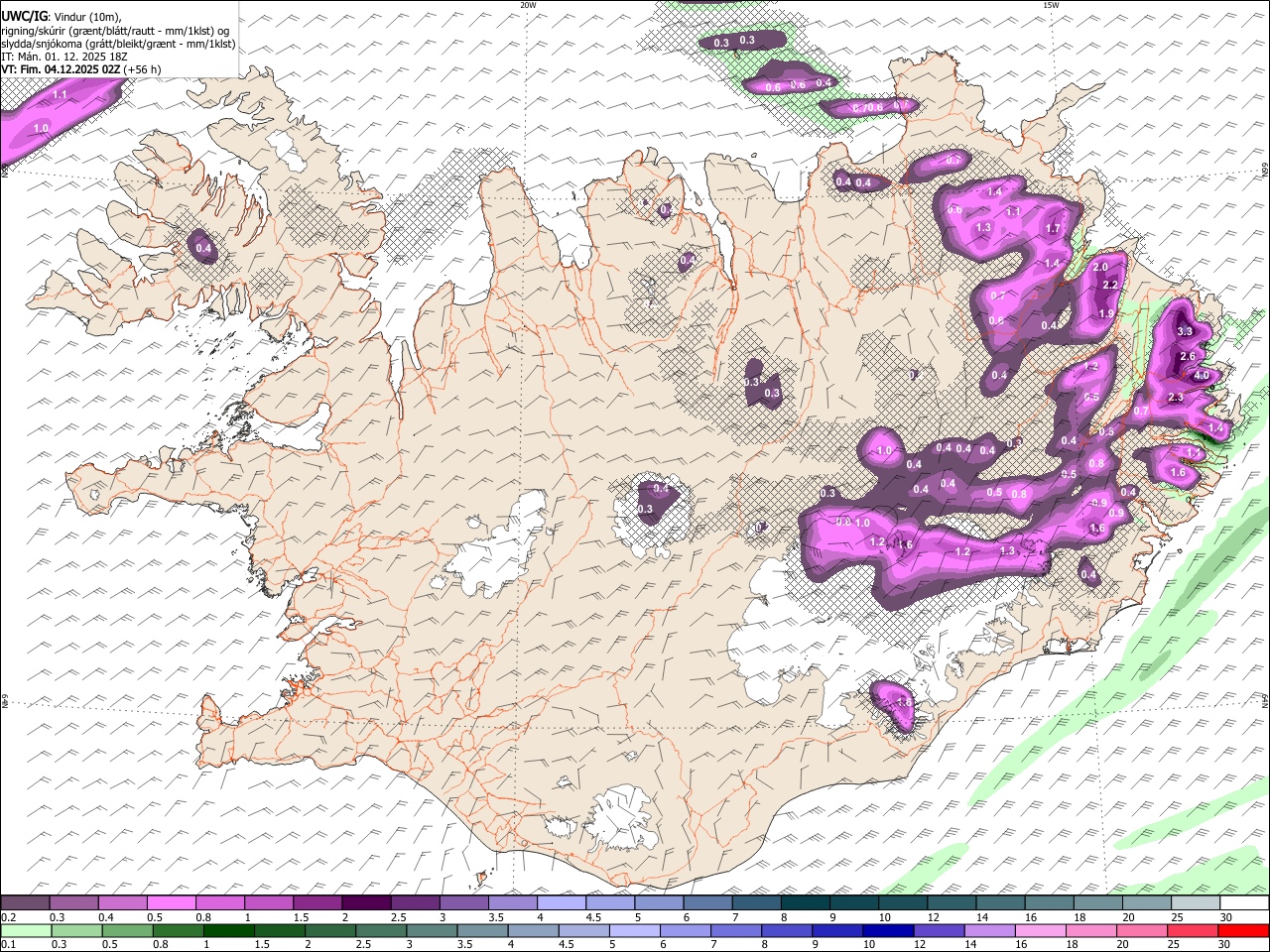The height and width of the screenshot is (952, 1270).
Task: Click the 1.7 snowfall value in the northeast
Action: (1054, 229)
